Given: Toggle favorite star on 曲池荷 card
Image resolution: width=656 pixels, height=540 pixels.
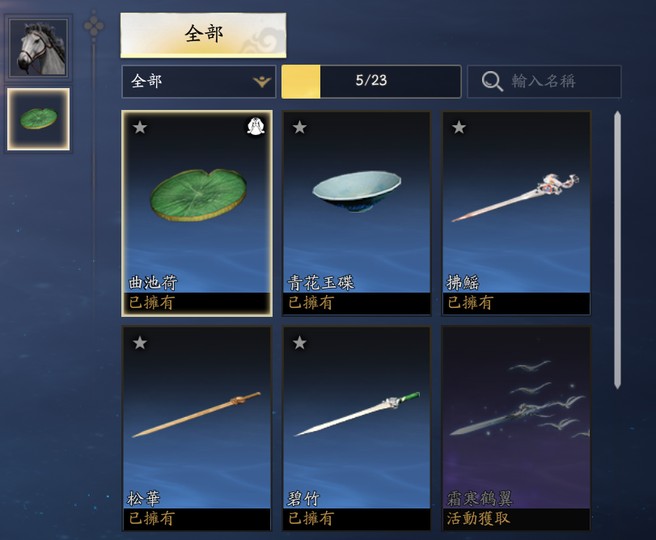Looking at the screenshot, I should (x=140, y=127).
